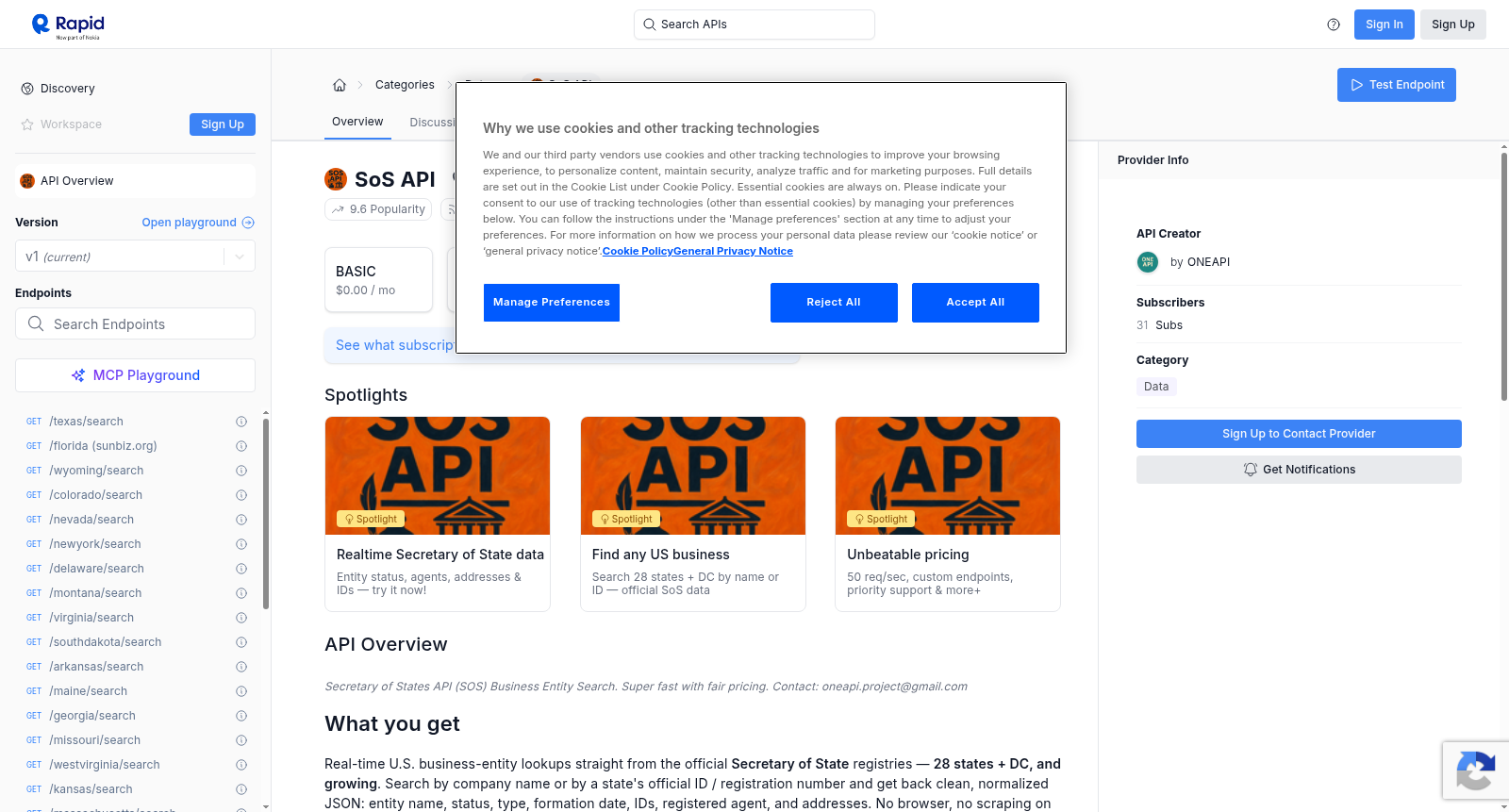Open Manage Preferences for cookies
The image size is (1509, 812).
click(x=552, y=303)
